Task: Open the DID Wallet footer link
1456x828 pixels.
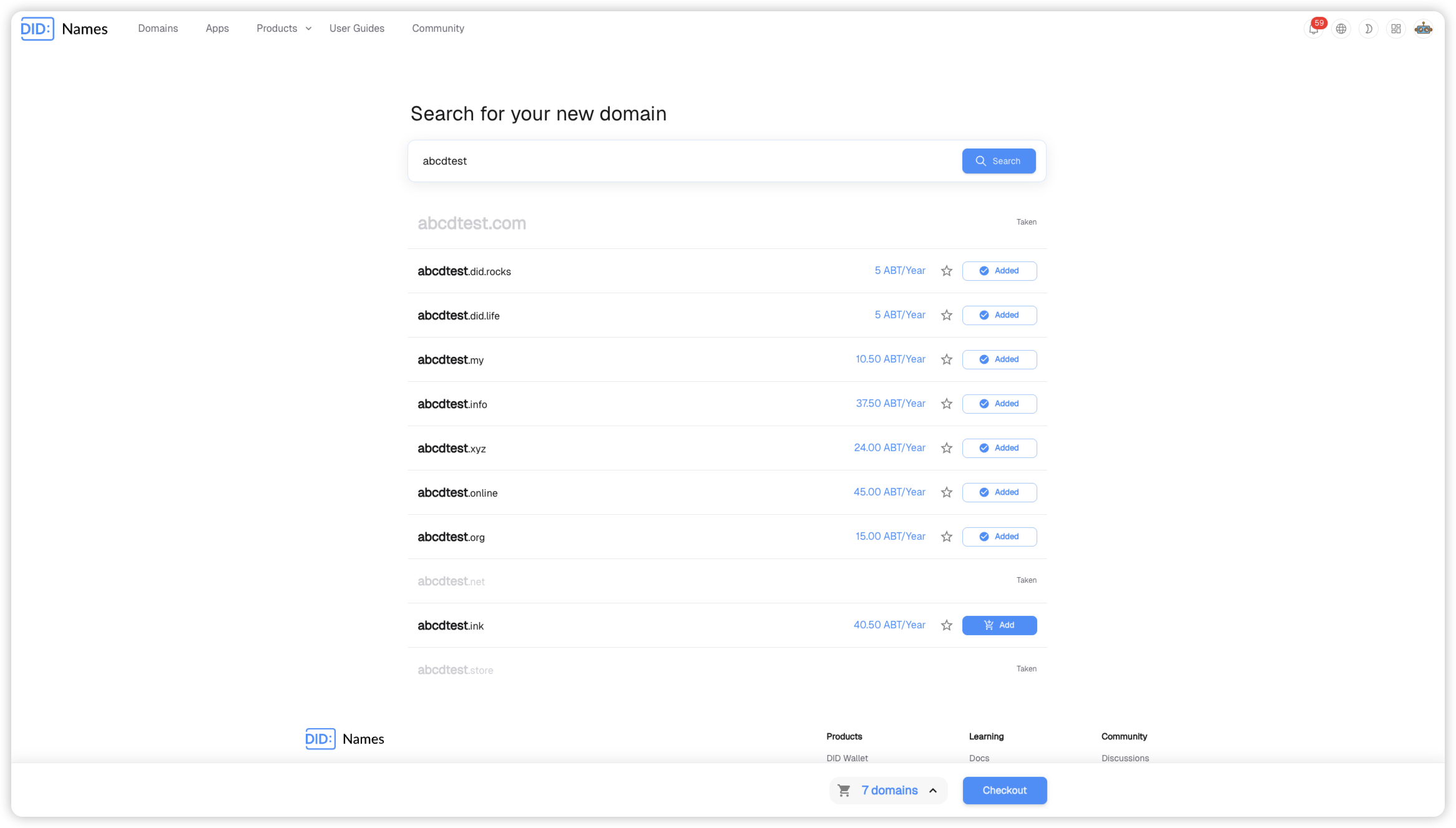Action: (x=847, y=758)
